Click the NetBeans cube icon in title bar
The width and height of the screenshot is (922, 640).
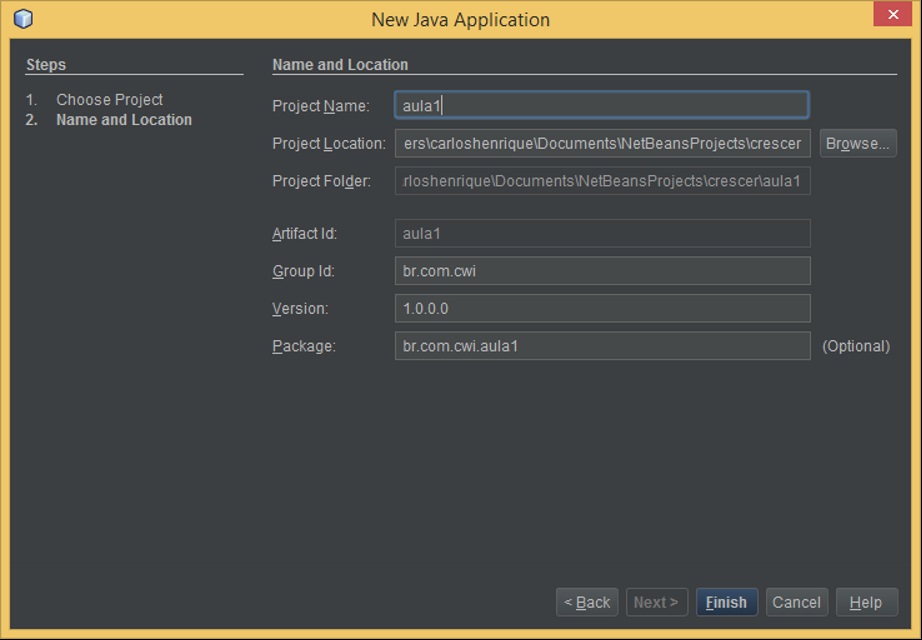pyautogui.click(x=24, y=19)
